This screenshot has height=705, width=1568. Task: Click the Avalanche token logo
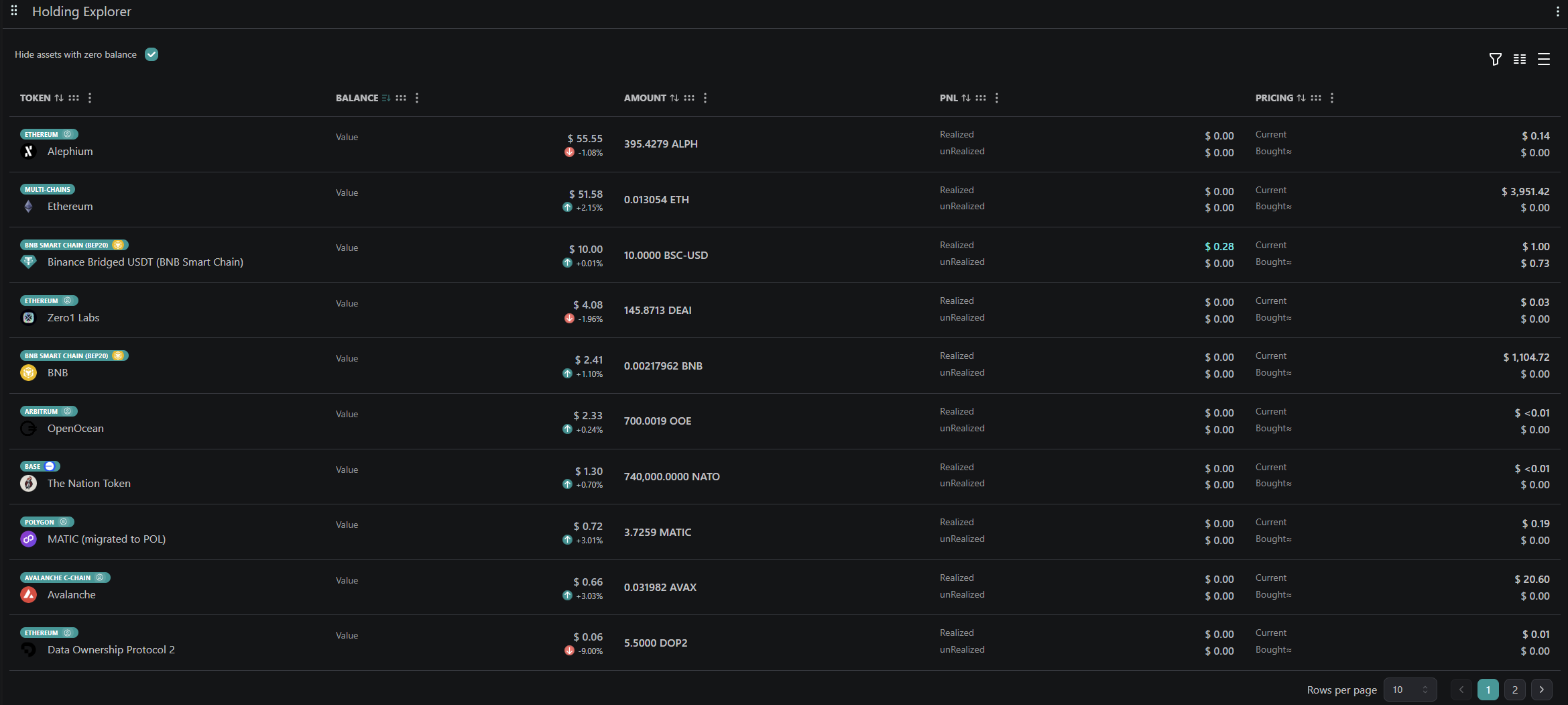28,594
